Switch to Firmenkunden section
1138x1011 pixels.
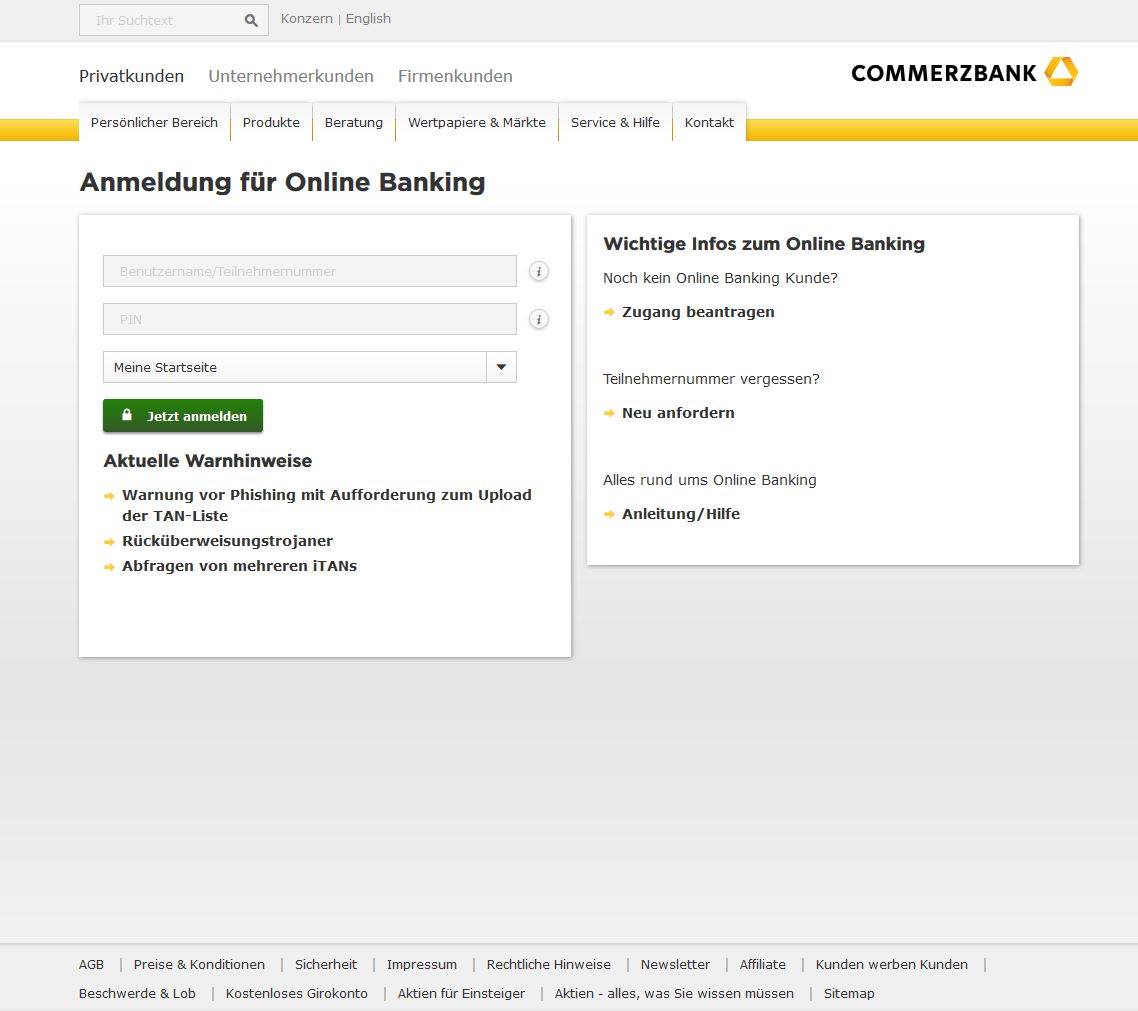click(455, 76)
